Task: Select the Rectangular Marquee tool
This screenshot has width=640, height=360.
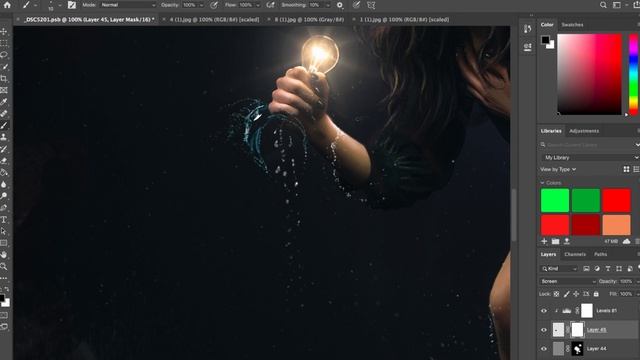Action: [4, 43]
